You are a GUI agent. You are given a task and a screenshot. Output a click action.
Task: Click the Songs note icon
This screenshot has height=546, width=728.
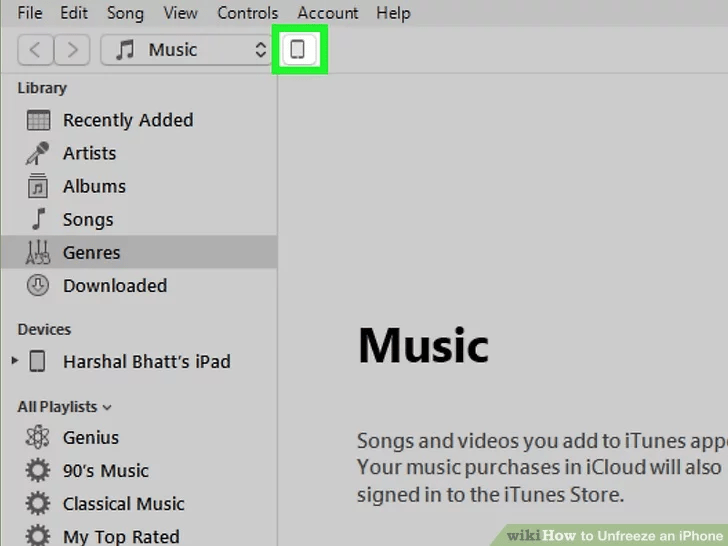click(39, 219)
